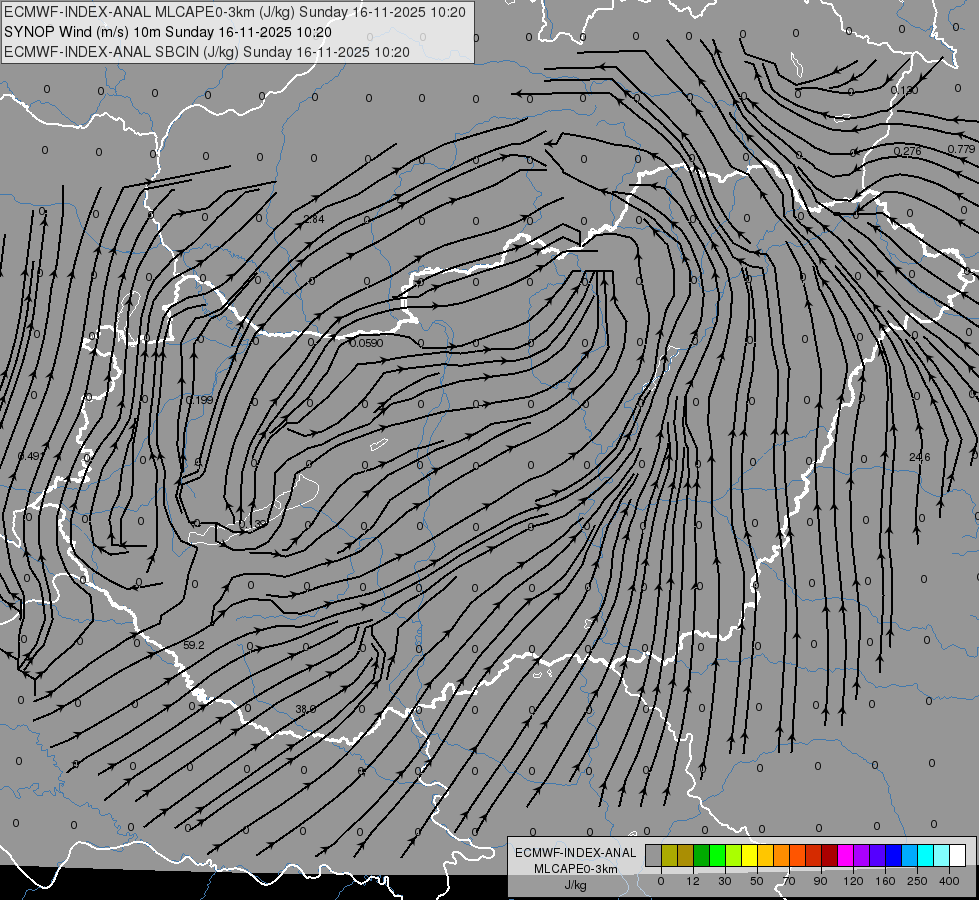Select the gray legend swatch
The height and width of the screenshot is (900, 979).
pos(654,856)
